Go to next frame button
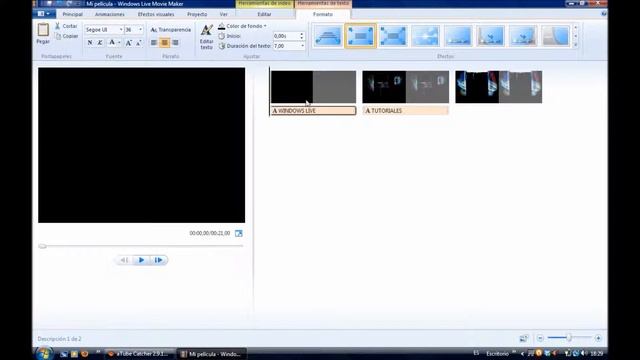This screenshot has height=360, width=640. tap(158, 260)
